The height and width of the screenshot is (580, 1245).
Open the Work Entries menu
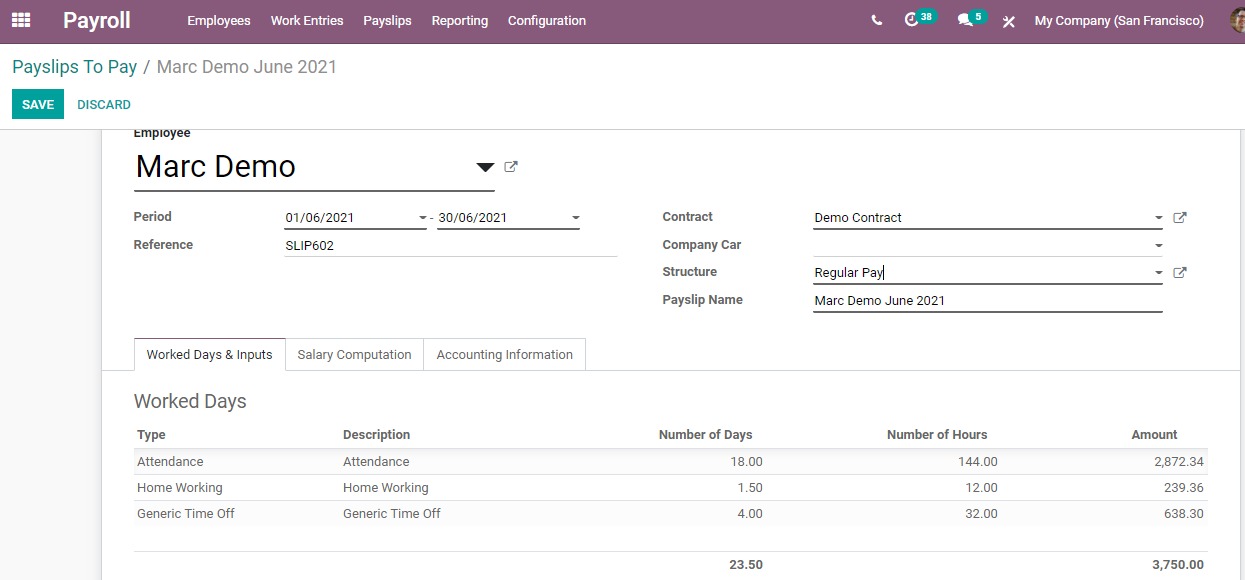click(x=307, y=20)
